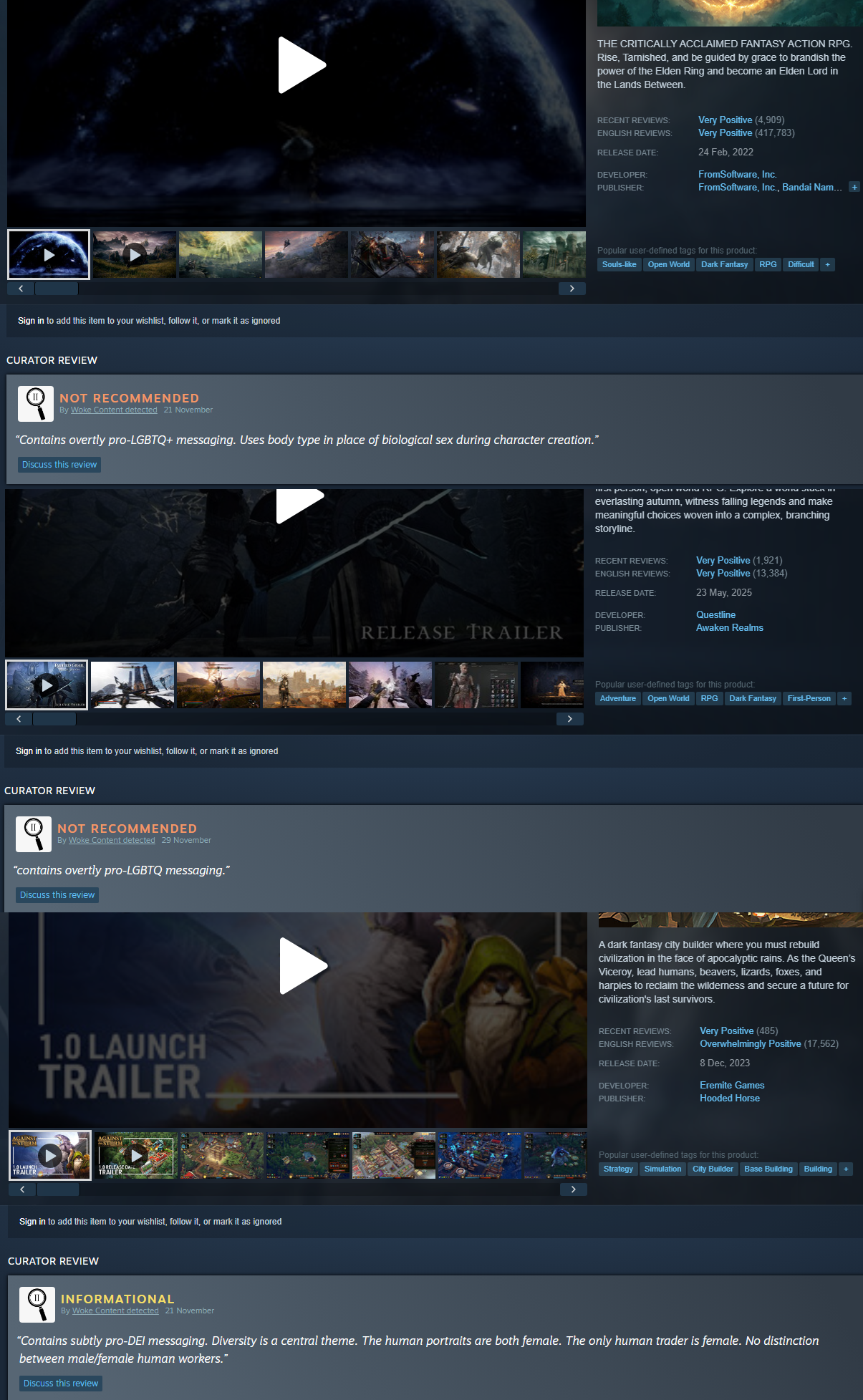This screenshot has width=863, height=1400.
Task: Click the Strategy tag
Action: click(x=618, y=1169)
